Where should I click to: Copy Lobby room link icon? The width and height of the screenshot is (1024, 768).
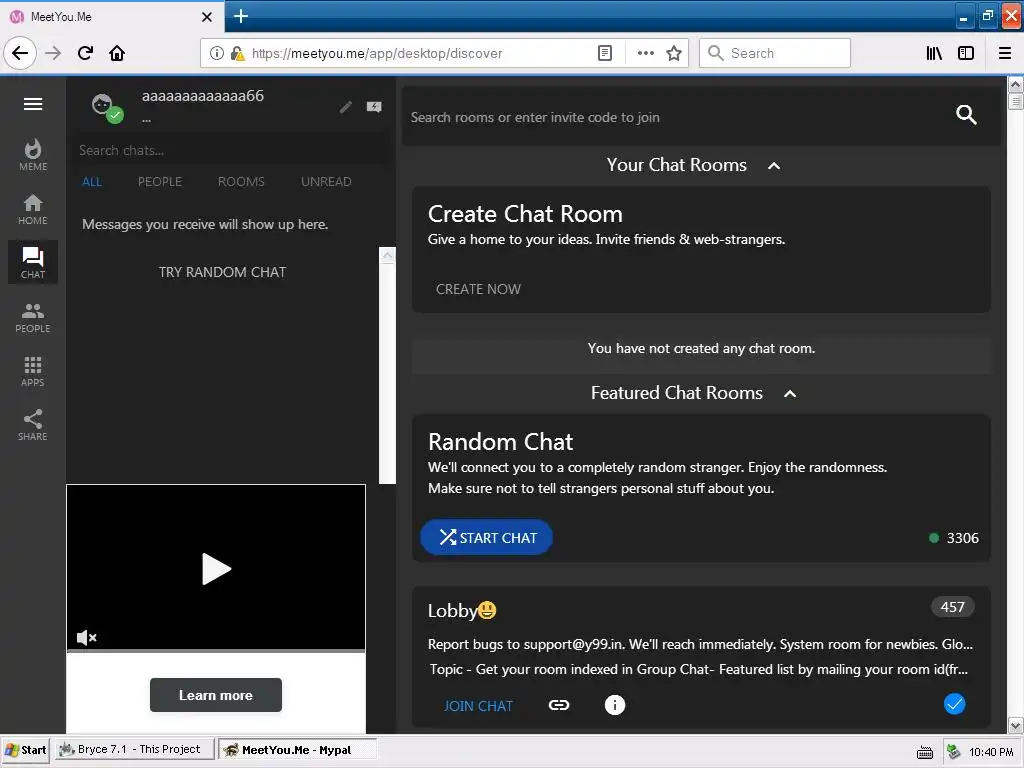pyautogui.click(x=559, y=705)
